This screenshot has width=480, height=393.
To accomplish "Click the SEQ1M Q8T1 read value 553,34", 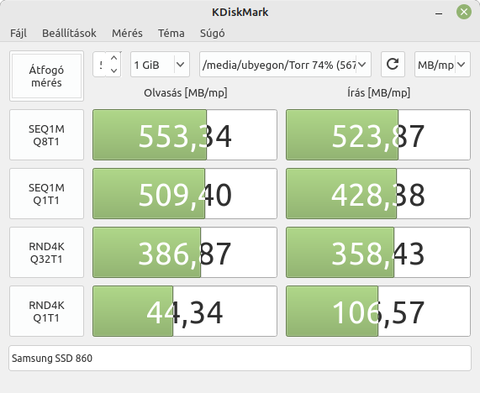I will click(185, 135).
